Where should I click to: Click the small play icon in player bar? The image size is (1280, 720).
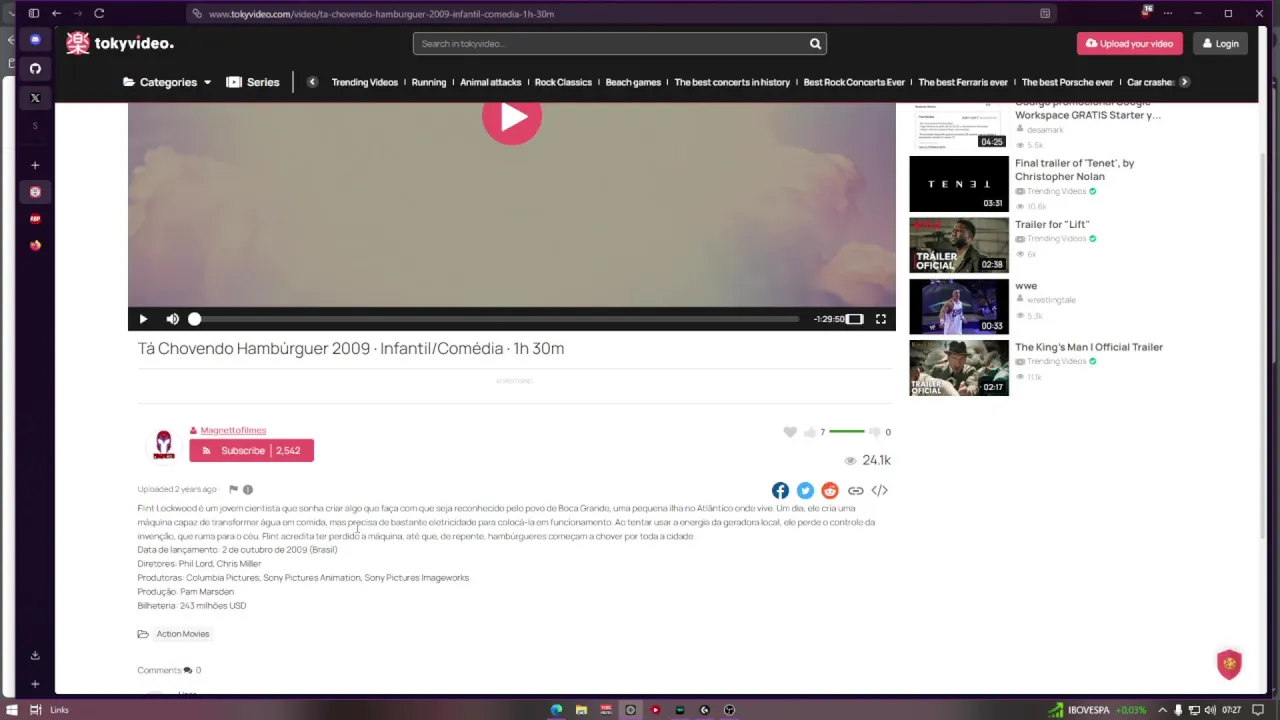pyautogui.click(x=143, y=319)
